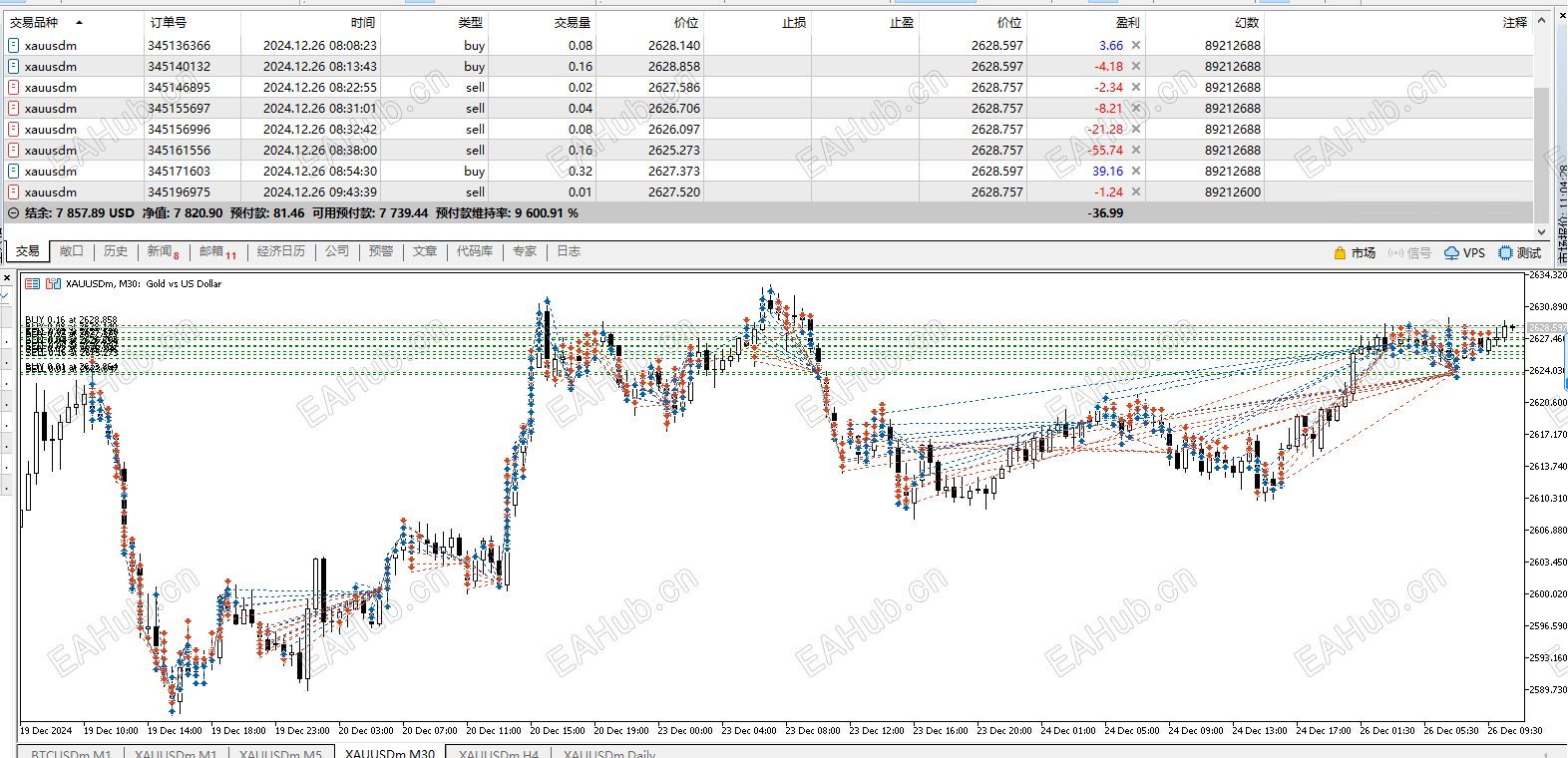The width and height of the screenshot is (1568, 758).
Task: Close sell position 345146895 using the X
Action: pyautogui.click(x=1136, y=87)
